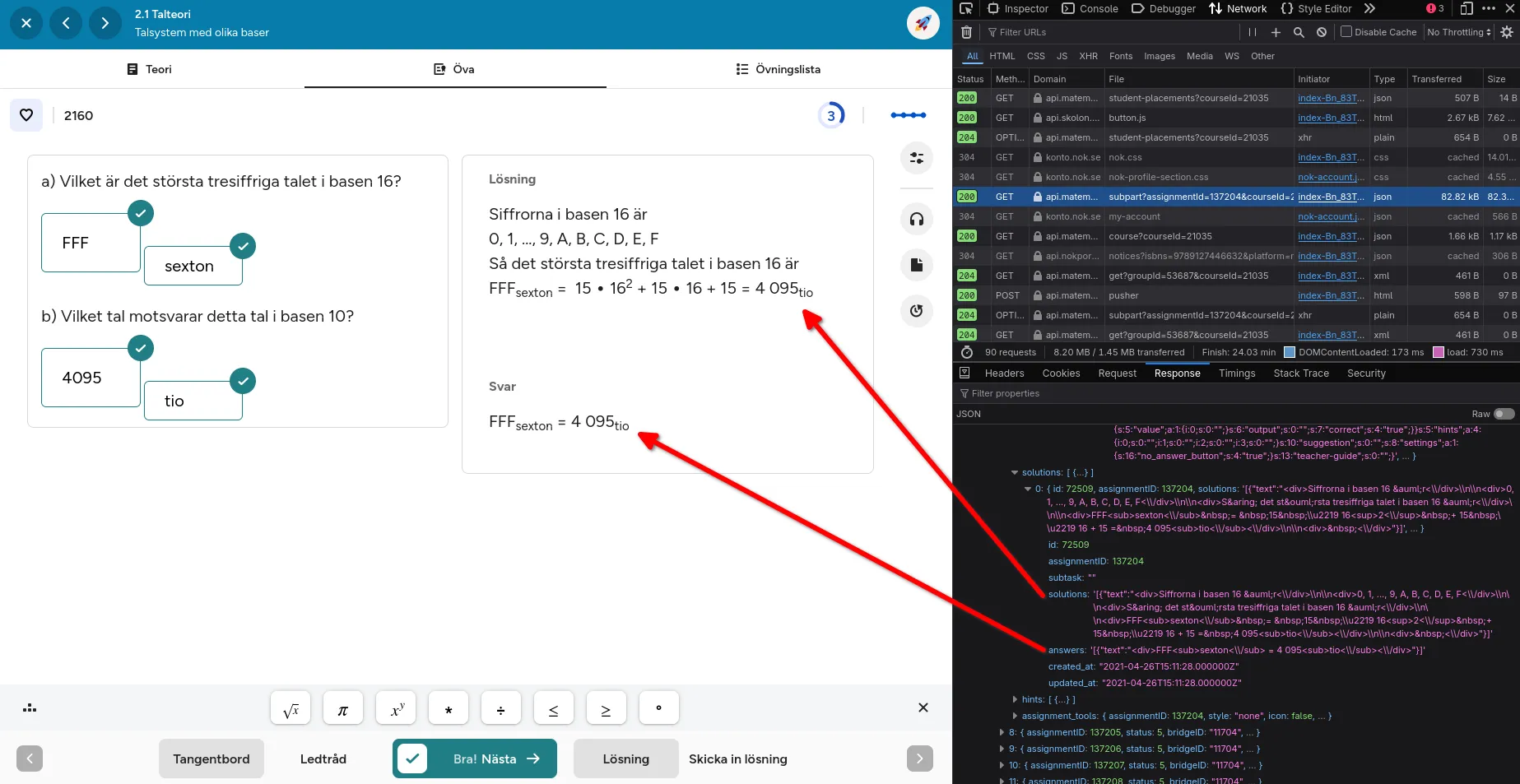Click the search magnifier in Network panel
The width and height of the screenshot is (1520, 784).
(1299, 32)
